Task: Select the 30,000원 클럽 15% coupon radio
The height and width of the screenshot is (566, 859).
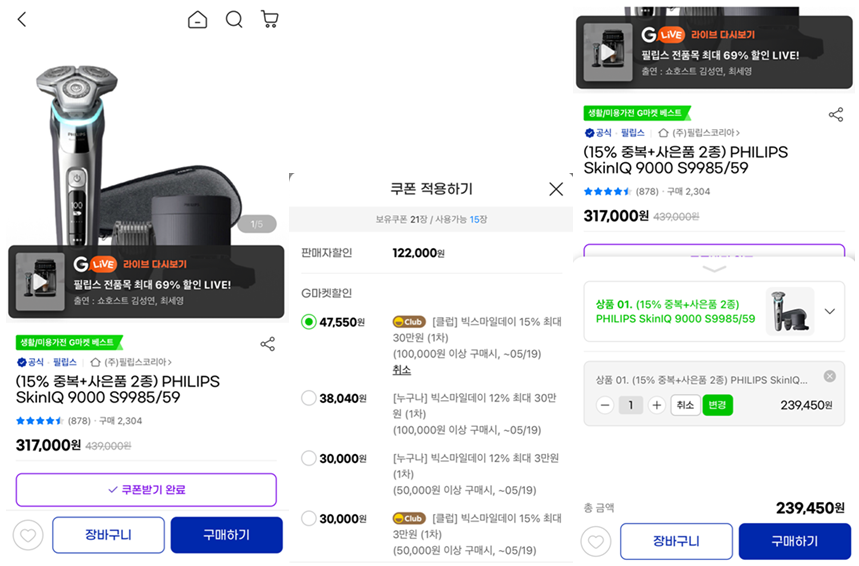Action: point(309,518)
